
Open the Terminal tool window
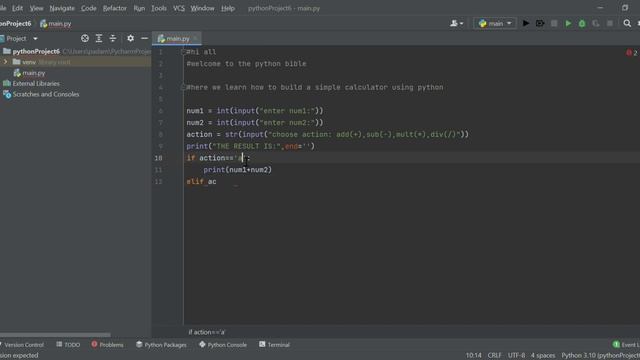[x=275, y=345]
